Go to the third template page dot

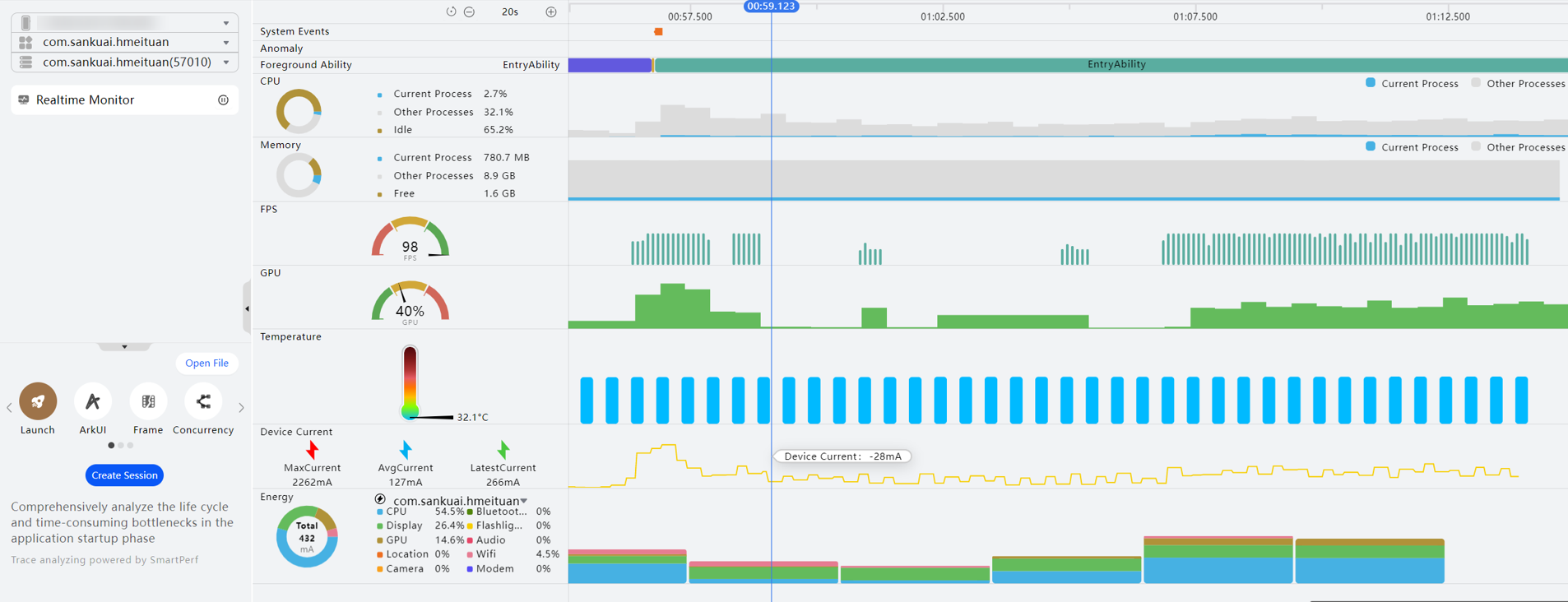[130, 446]
